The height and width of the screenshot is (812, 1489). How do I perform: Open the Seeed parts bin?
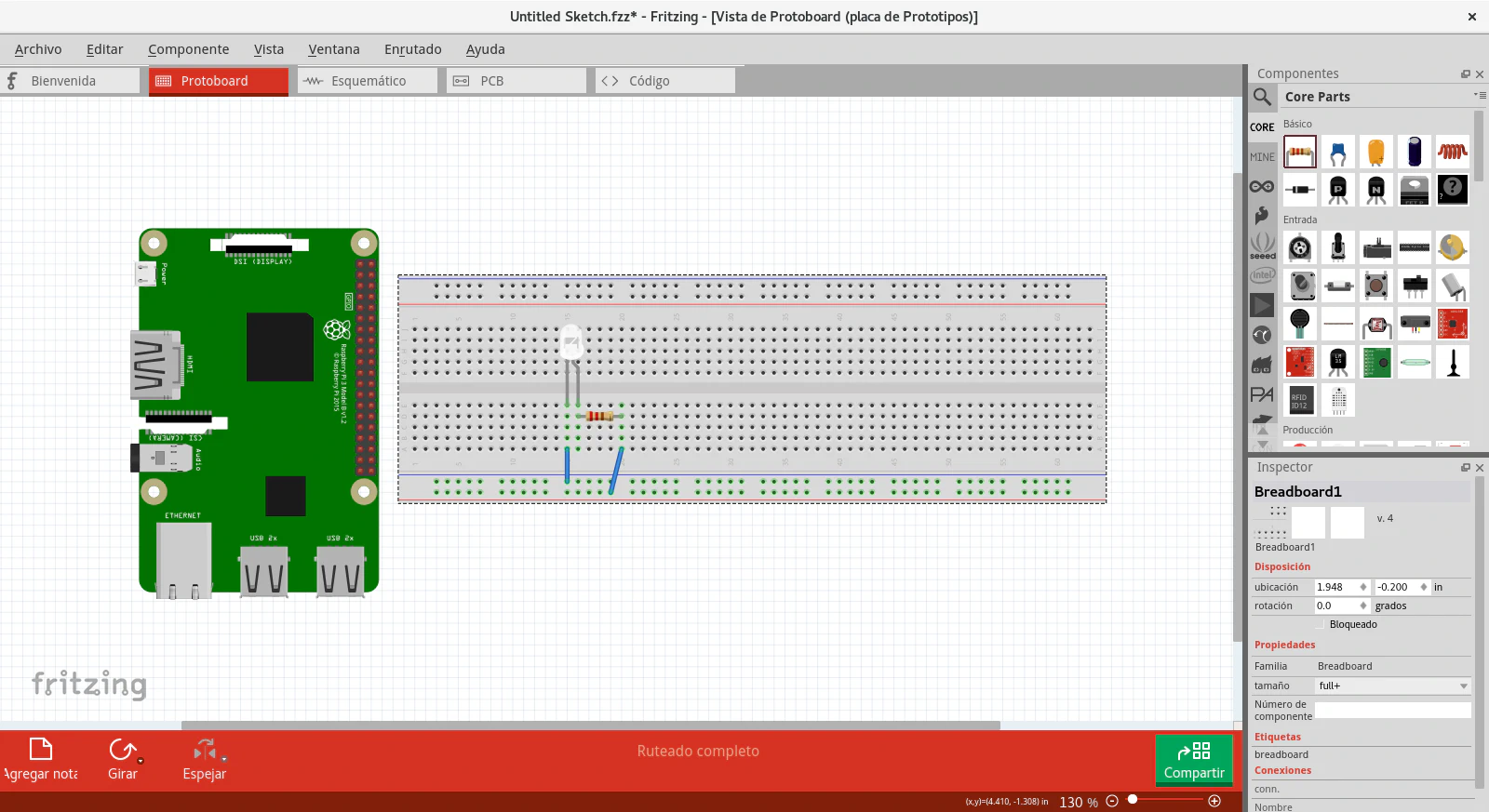(x=1262, y=246)
